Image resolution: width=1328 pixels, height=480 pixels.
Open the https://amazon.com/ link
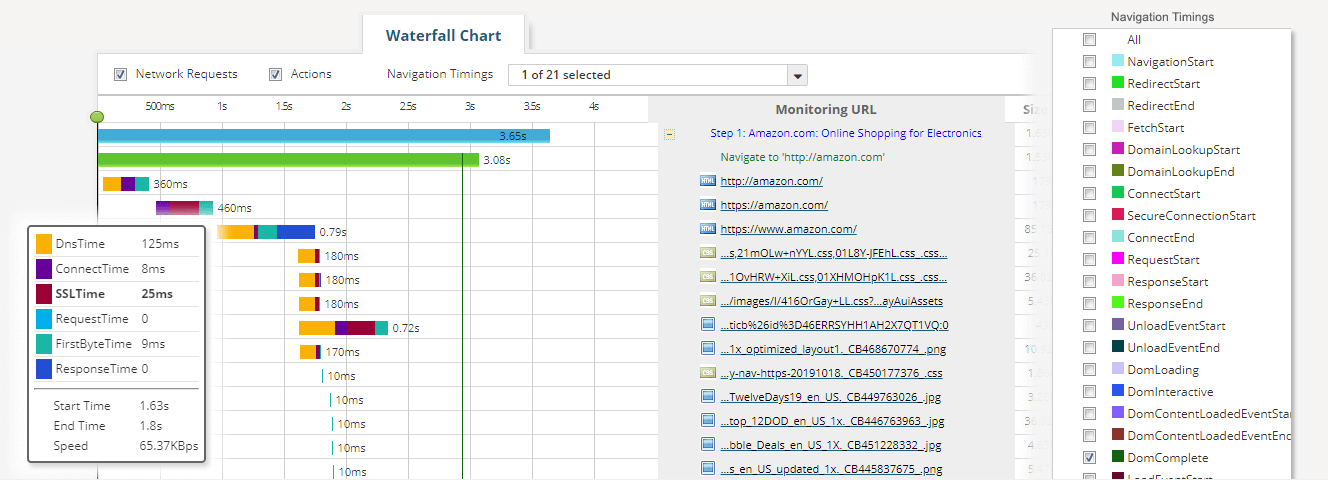(774, 205)
